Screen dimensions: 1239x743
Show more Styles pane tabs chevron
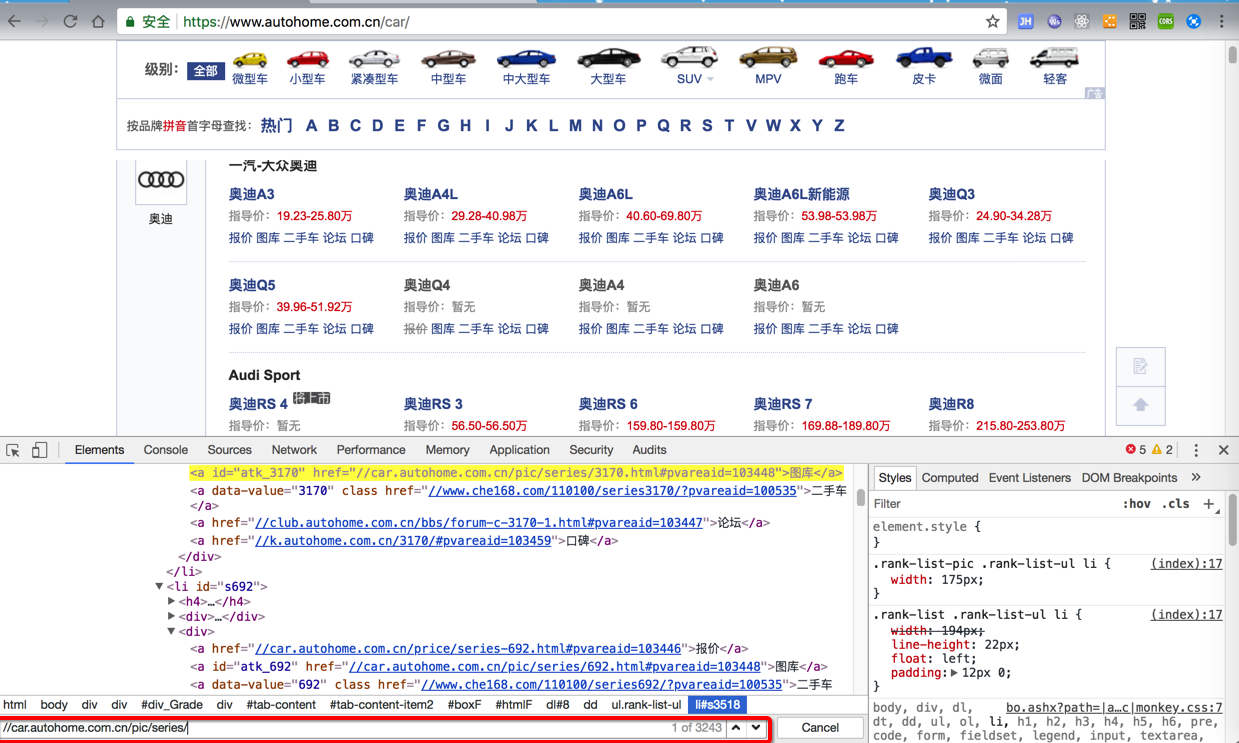(x=1196, y=478)
